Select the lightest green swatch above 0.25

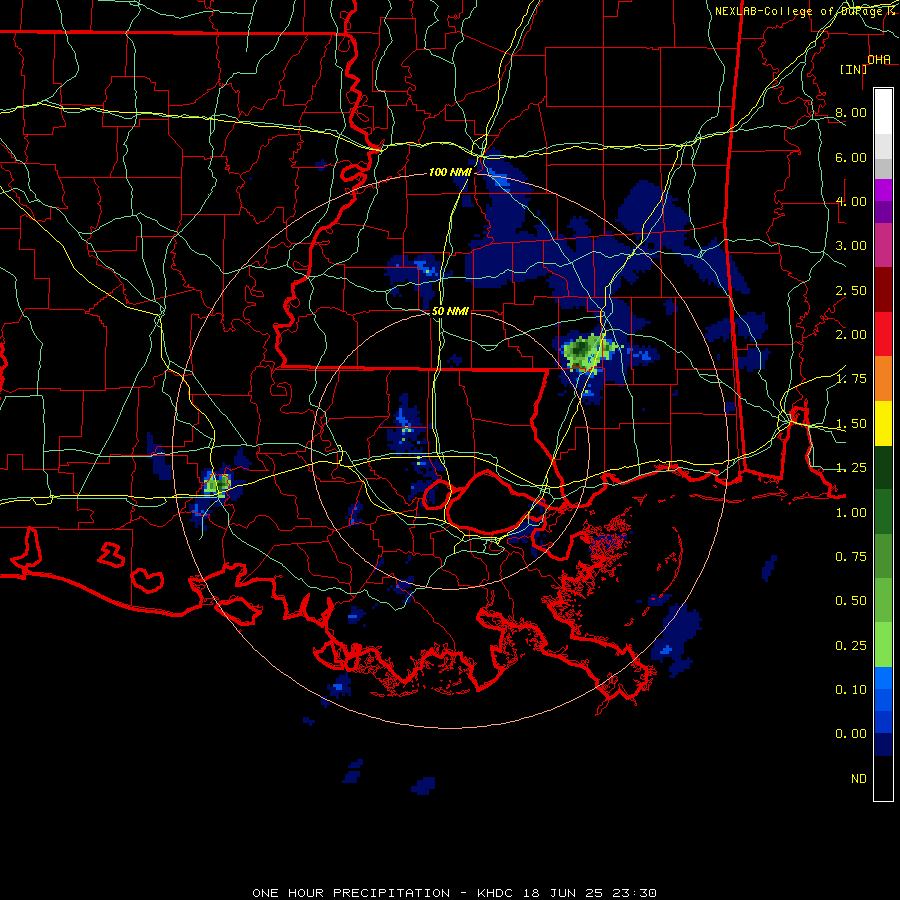(x=883, y=645)
